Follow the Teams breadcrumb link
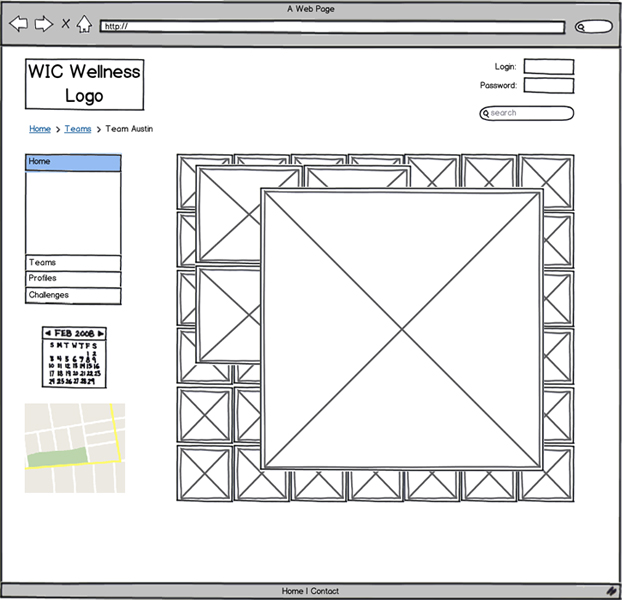Viewport: 622px width, 600px height. point(78,129)
